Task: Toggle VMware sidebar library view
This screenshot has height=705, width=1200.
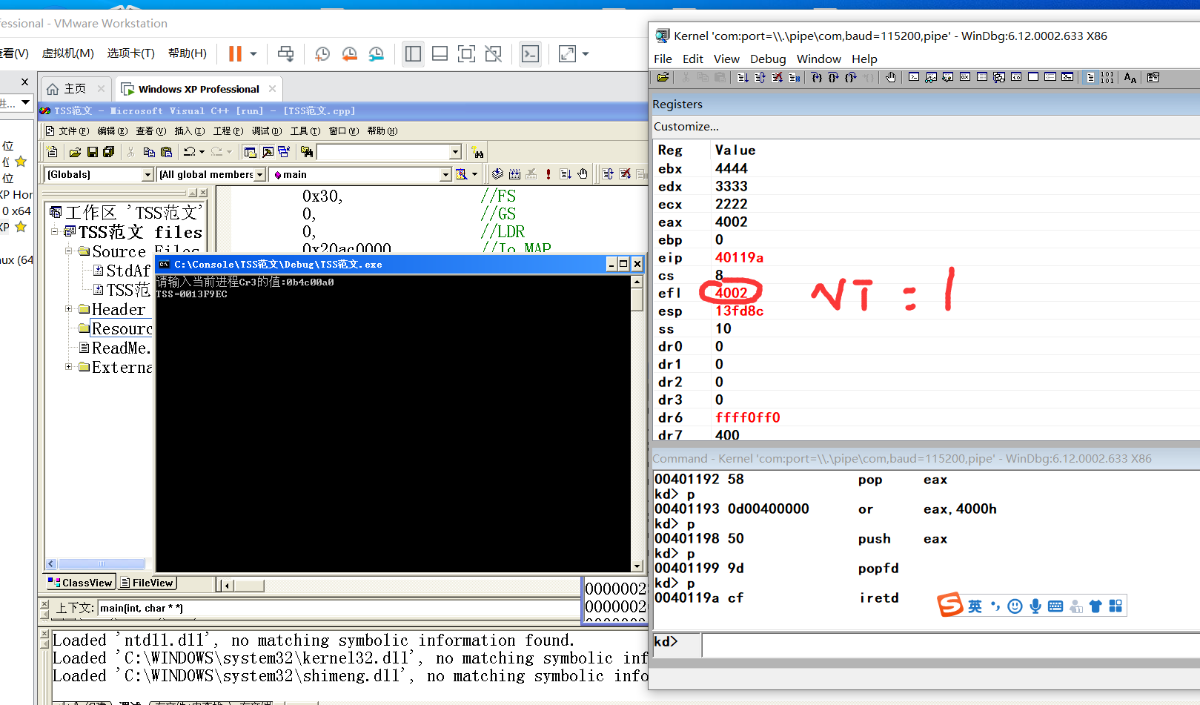Action: pos(413,54)
